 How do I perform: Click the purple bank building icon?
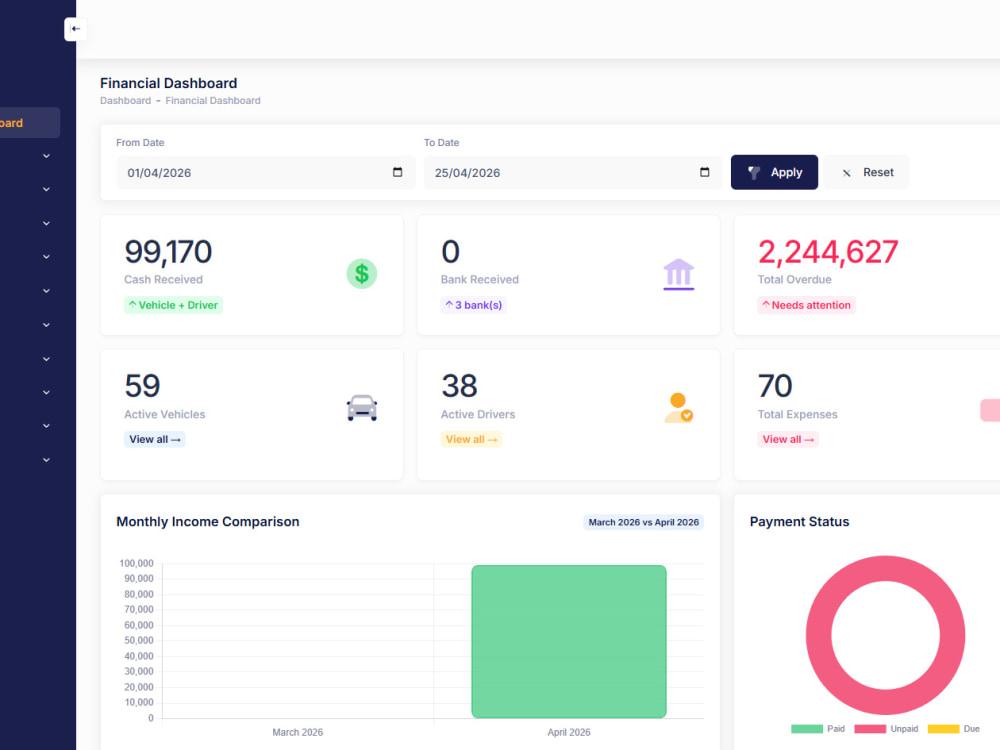[679, 274]
